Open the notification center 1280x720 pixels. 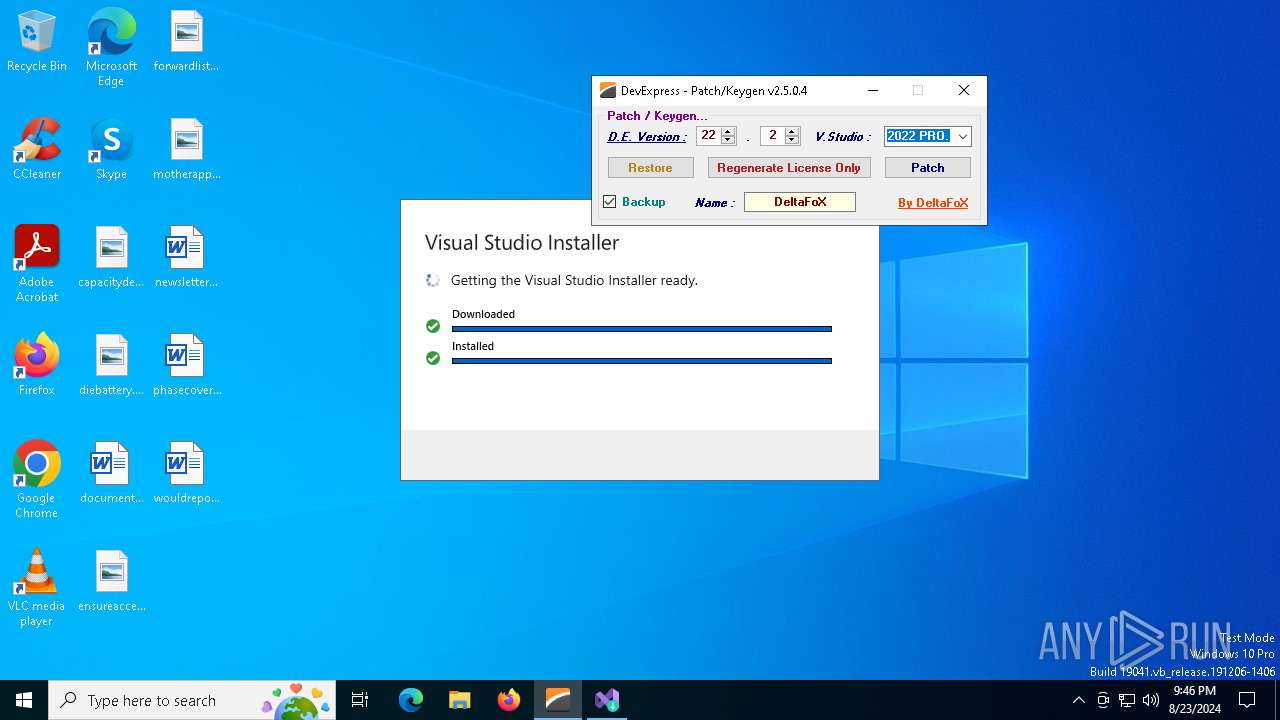[x=1247, y=700]
